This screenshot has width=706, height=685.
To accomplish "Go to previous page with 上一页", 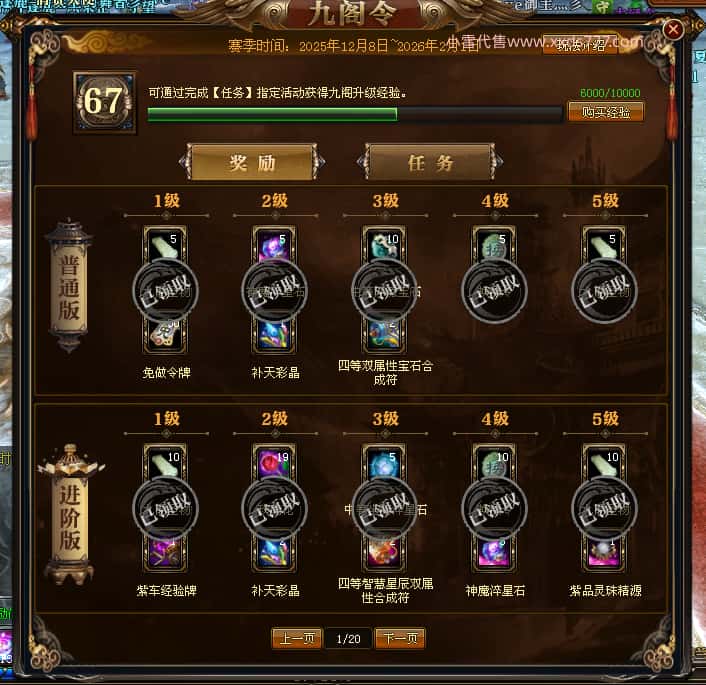I will tap(297, 638).
